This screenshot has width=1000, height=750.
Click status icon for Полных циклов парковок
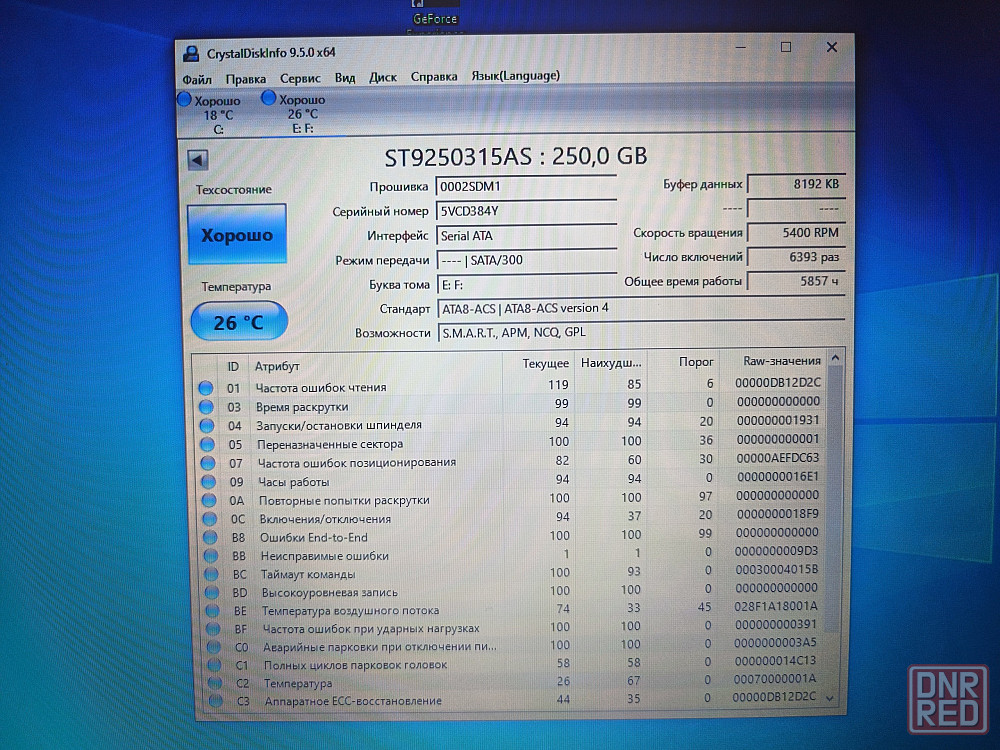tap(216, 665)
